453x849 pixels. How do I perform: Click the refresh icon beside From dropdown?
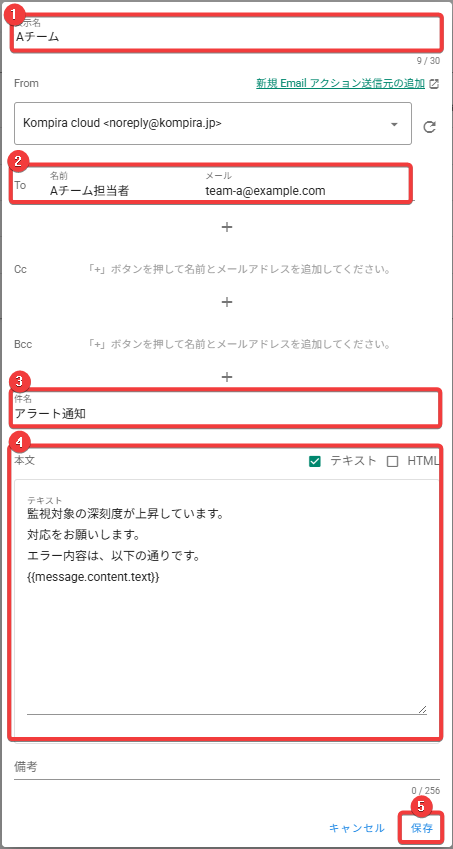coord(430,127)
